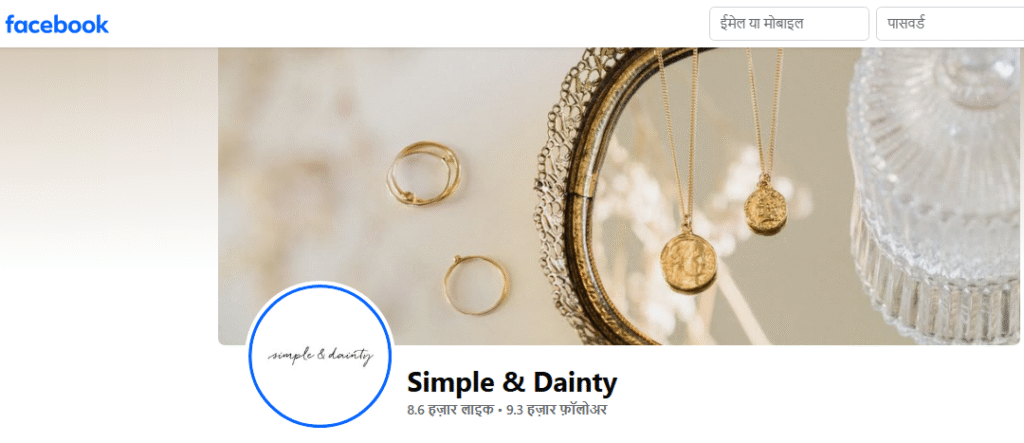This screenshot has height=443, width=1024.
Task: Click into the पासवर्ड field
Action: click(950, 24)
